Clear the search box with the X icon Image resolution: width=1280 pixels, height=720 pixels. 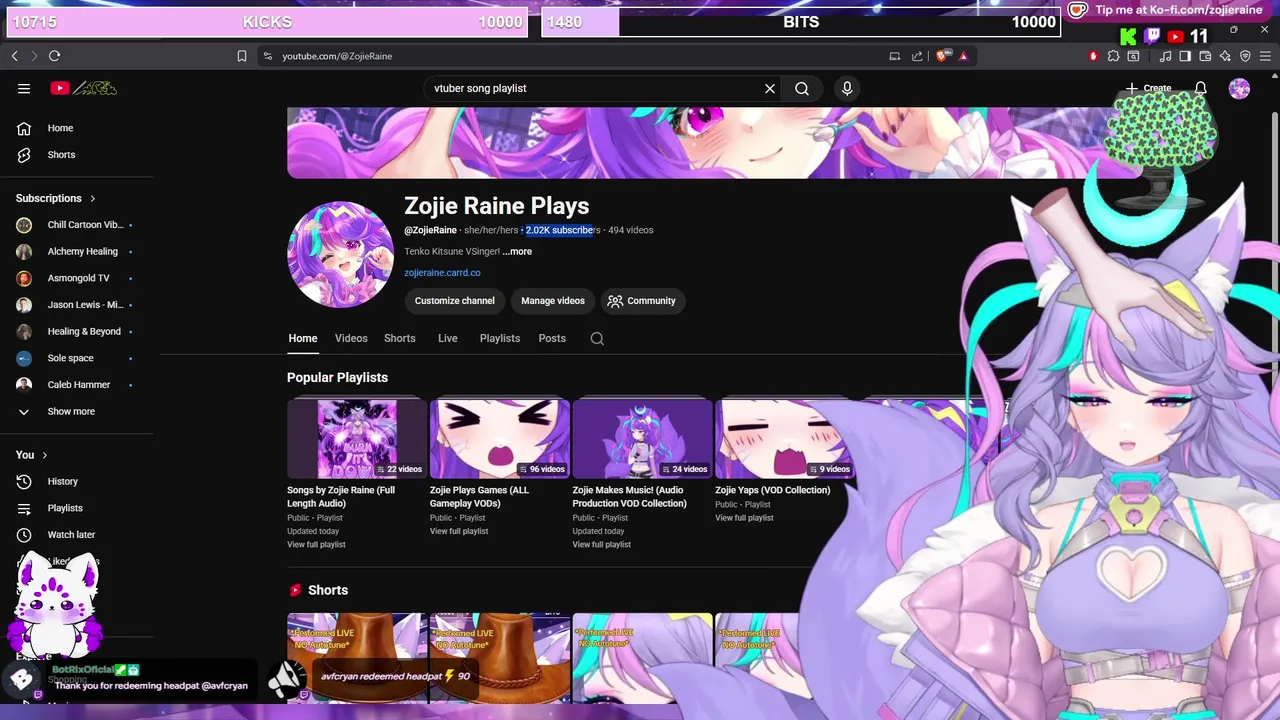click(x=770, y=88)
